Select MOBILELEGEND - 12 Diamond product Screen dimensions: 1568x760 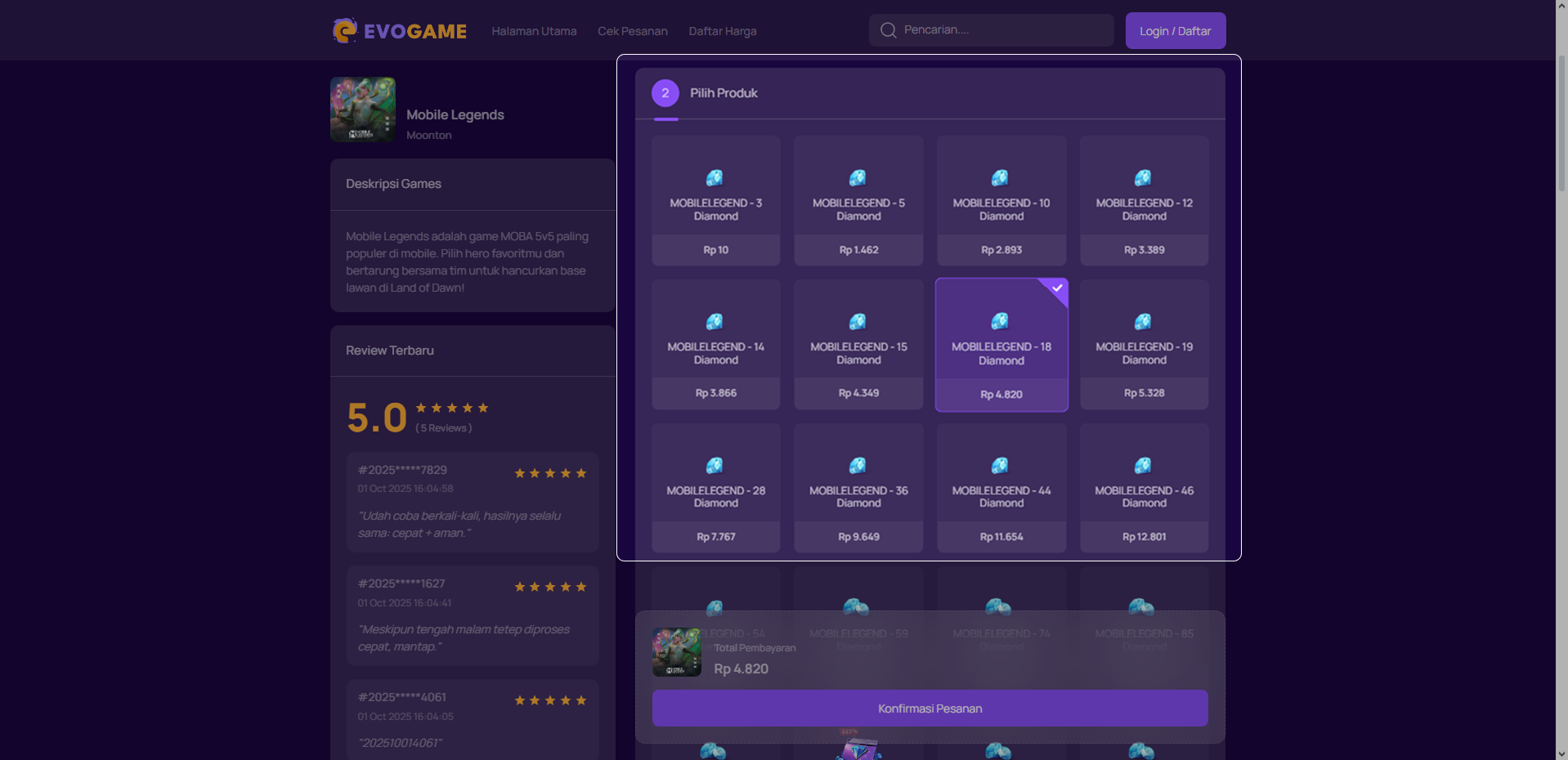(1144, 201)
